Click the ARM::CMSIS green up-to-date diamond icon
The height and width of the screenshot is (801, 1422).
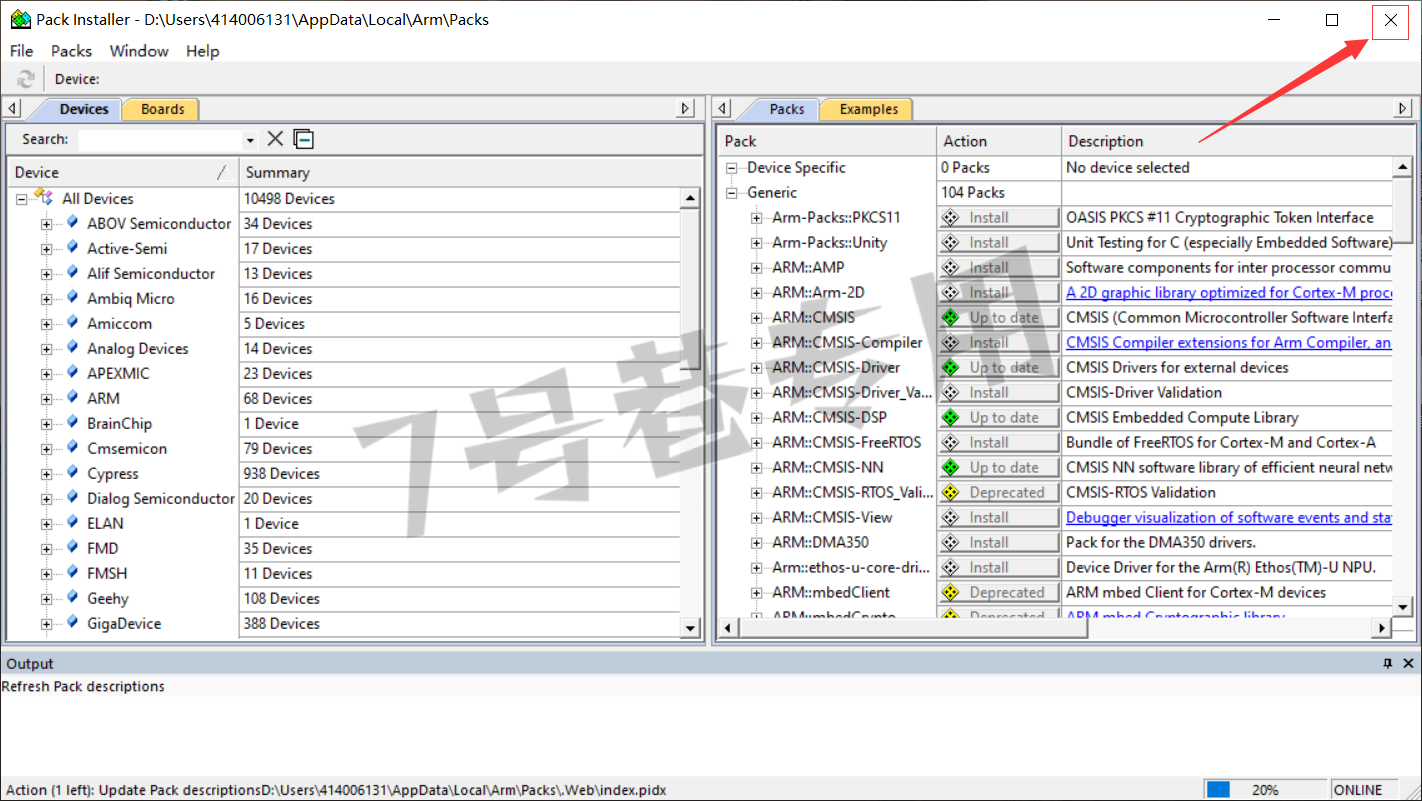click(951, 317)
